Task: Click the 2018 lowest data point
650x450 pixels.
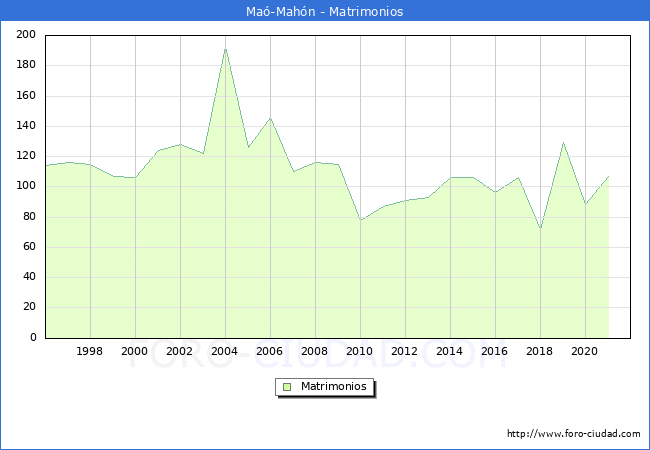Action: point(541,228)
